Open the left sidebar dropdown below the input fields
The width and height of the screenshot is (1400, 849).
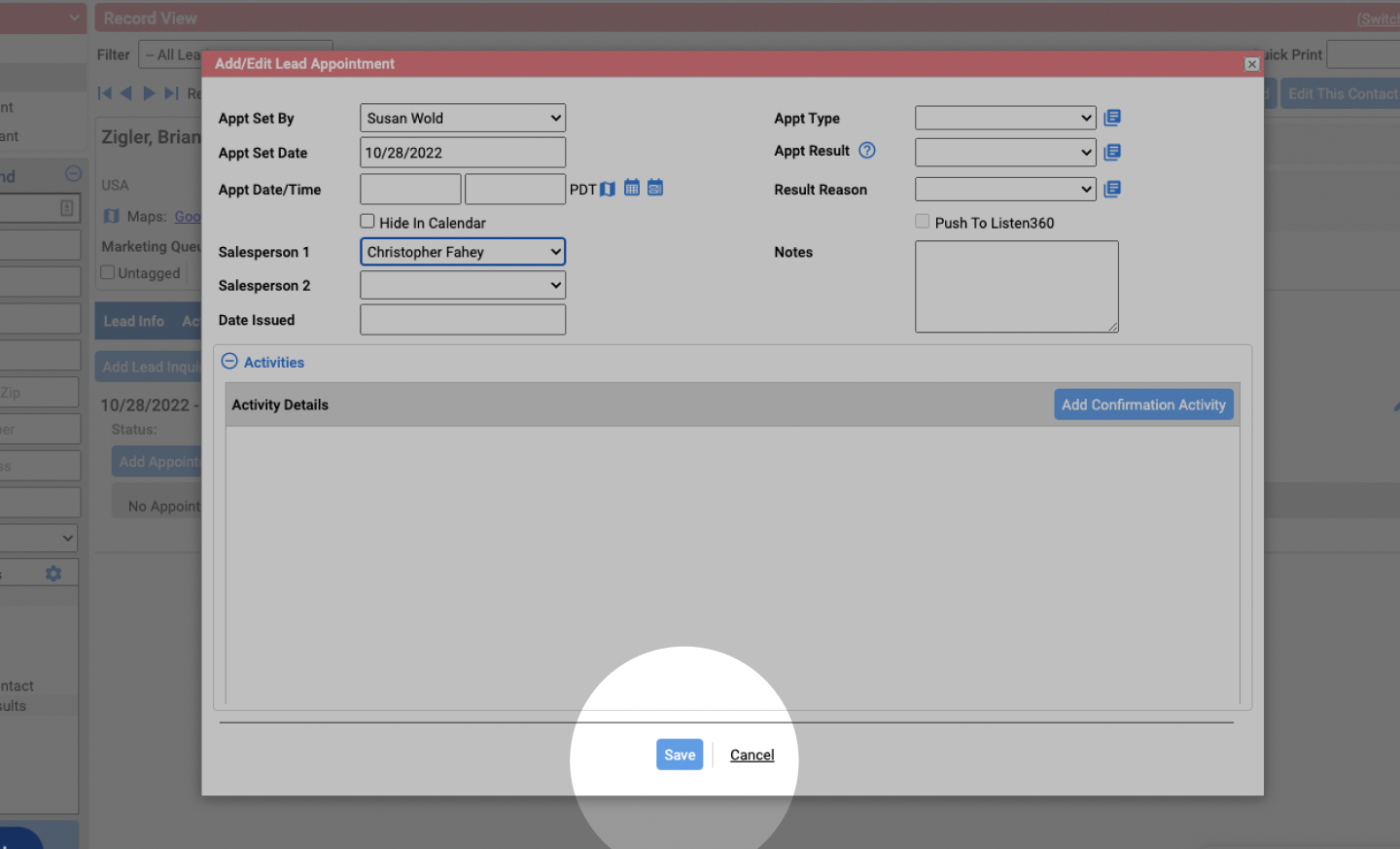pos(38,538)
